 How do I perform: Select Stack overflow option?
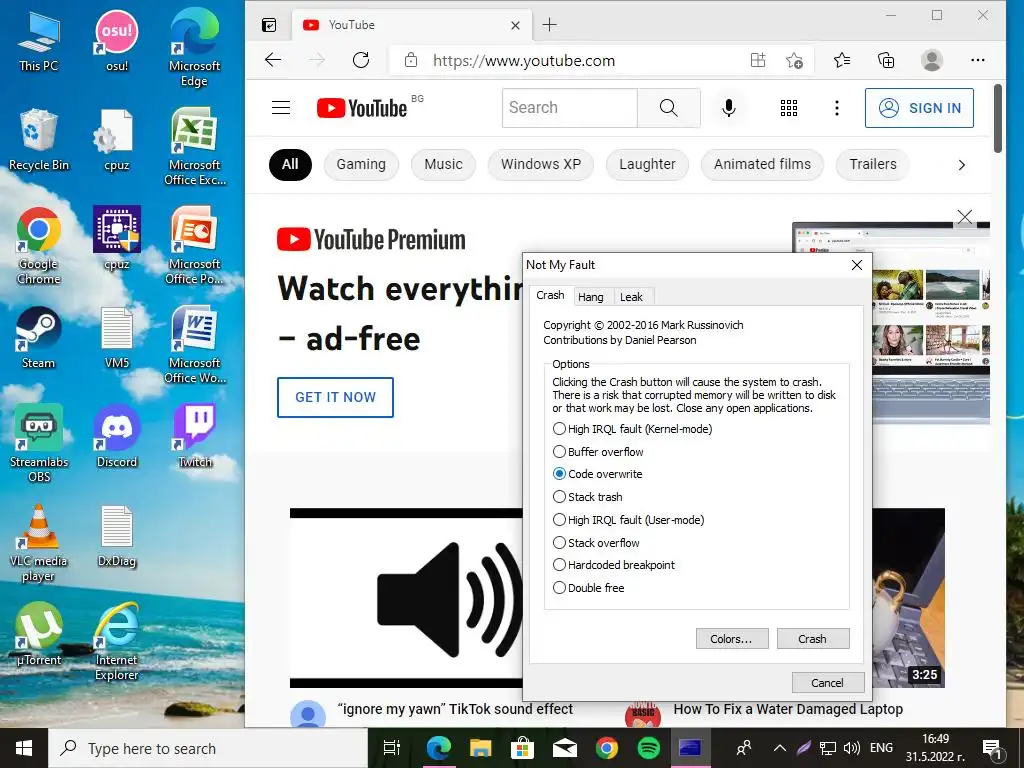(596, 543)
